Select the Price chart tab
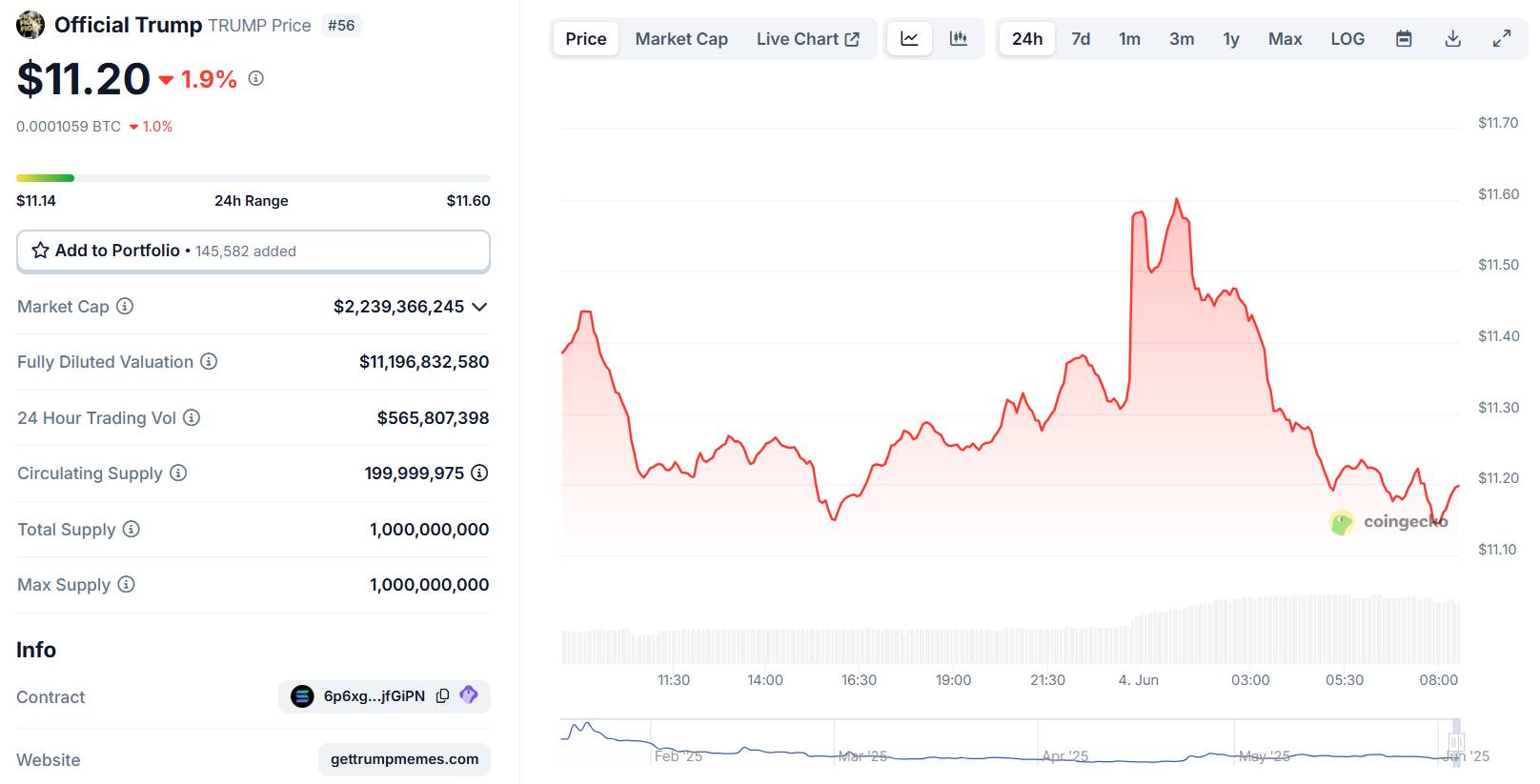The image size is (1540, 784). point(585,39)
